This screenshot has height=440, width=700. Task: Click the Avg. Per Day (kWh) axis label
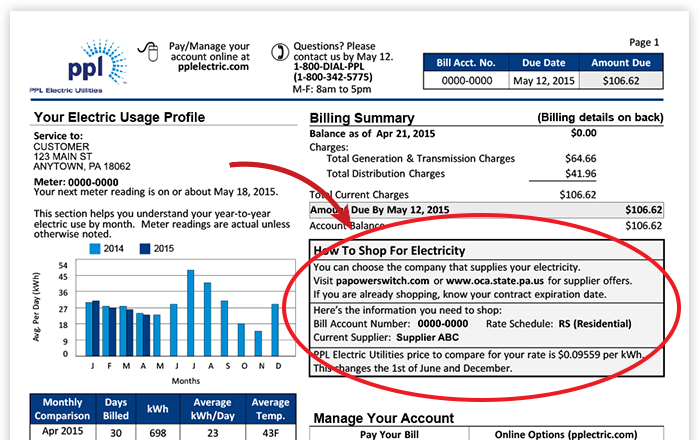pos(36,307)
